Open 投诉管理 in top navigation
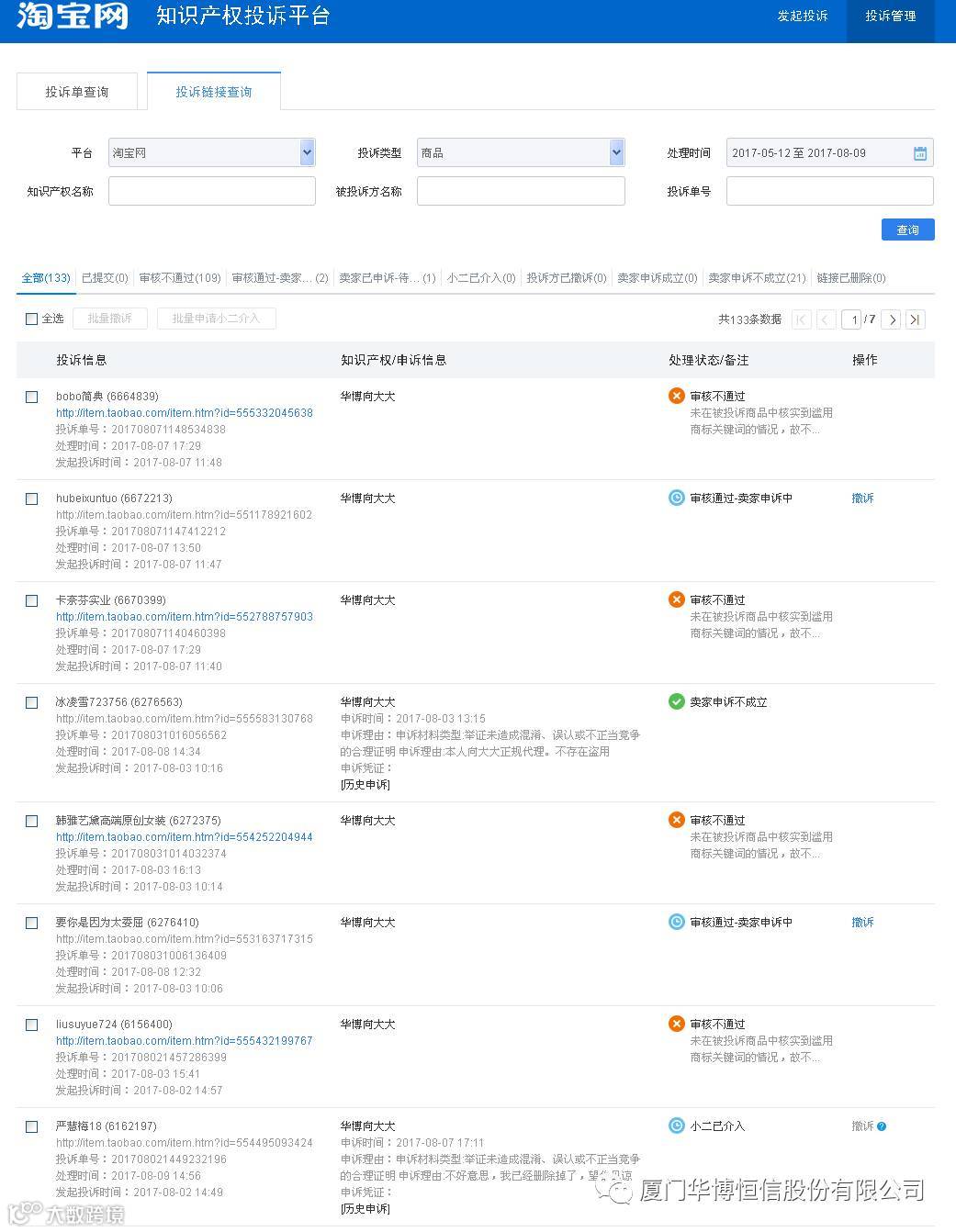The image size is (956, 1232). click(x=890, y=17)
